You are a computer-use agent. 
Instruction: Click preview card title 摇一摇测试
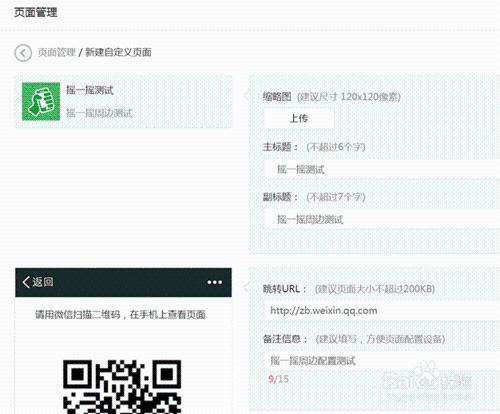coord(90,90)
